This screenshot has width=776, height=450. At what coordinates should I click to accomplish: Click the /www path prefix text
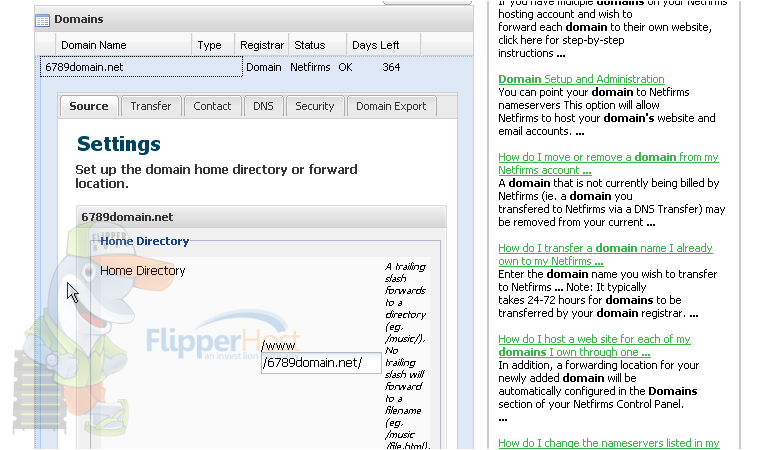click(278, 346)
